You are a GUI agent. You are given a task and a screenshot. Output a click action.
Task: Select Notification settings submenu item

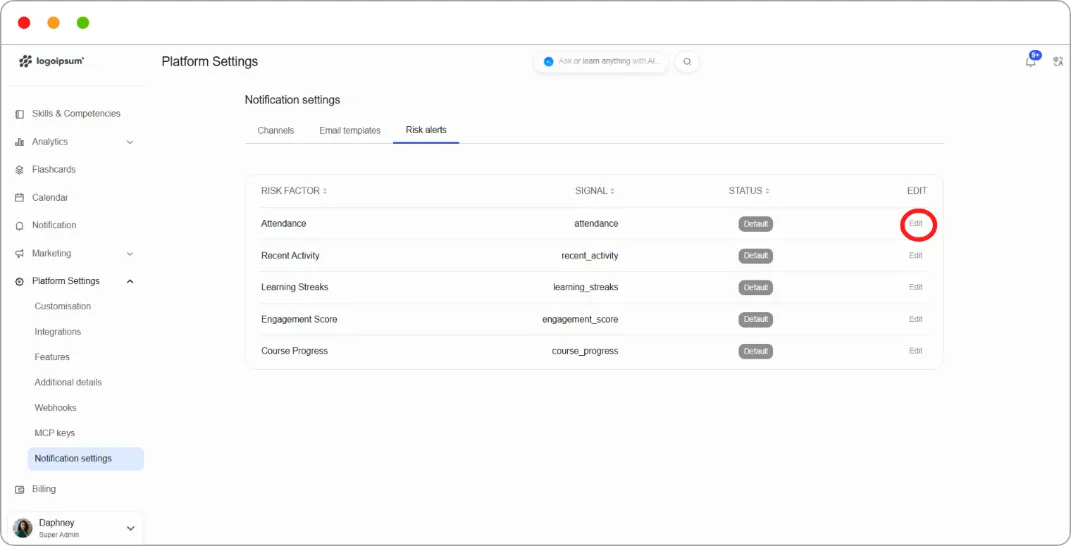click(85, 459)
